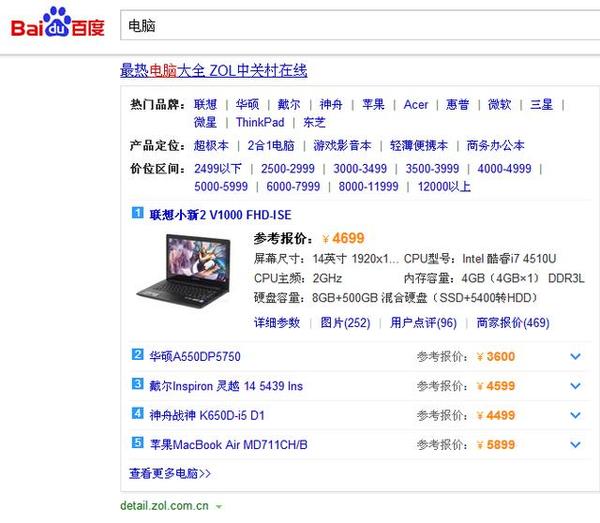Expand the 戴尔Inspiron 灵越 14 row chevron
Viewport: 600px width, 523px height.
coord(575,386)
